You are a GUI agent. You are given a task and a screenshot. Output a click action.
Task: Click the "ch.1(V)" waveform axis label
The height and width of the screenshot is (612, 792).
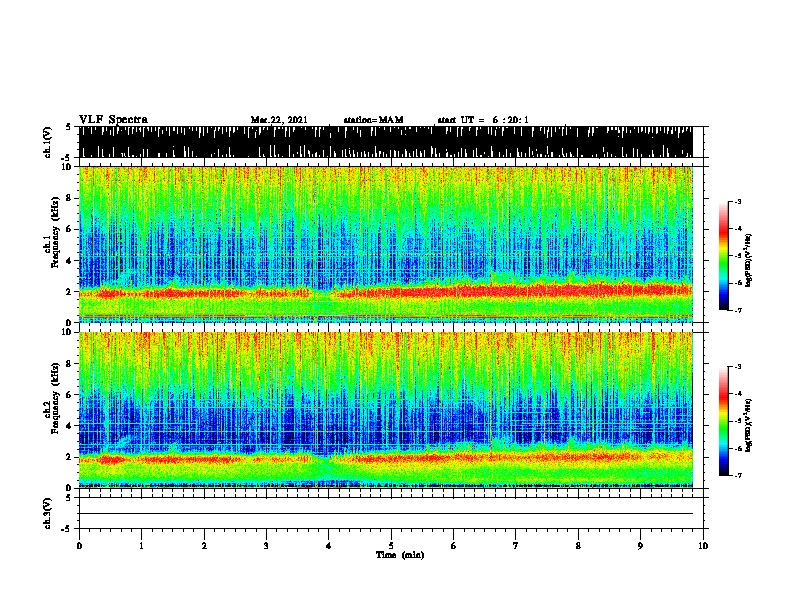(48, 142)
